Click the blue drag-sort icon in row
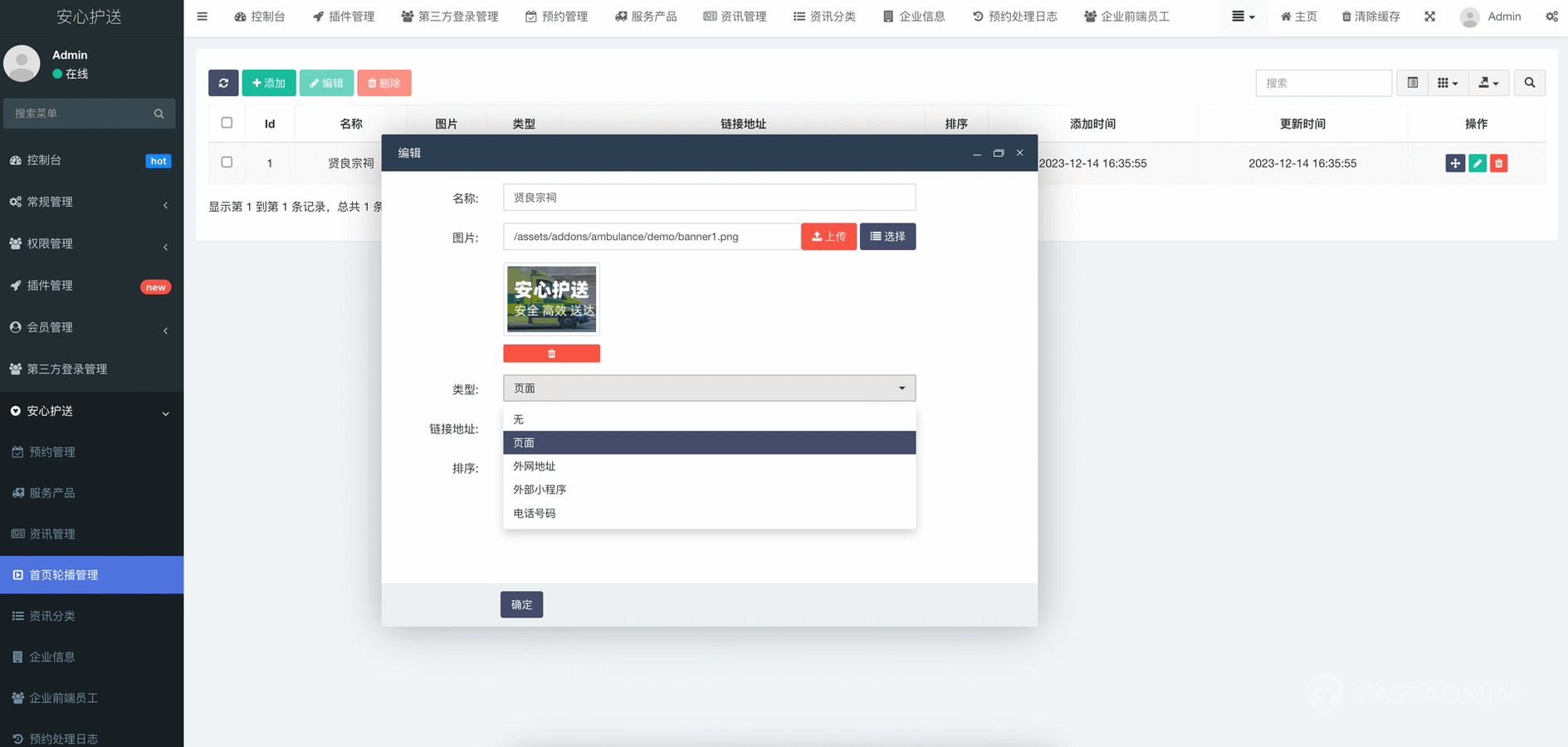 1454,164
